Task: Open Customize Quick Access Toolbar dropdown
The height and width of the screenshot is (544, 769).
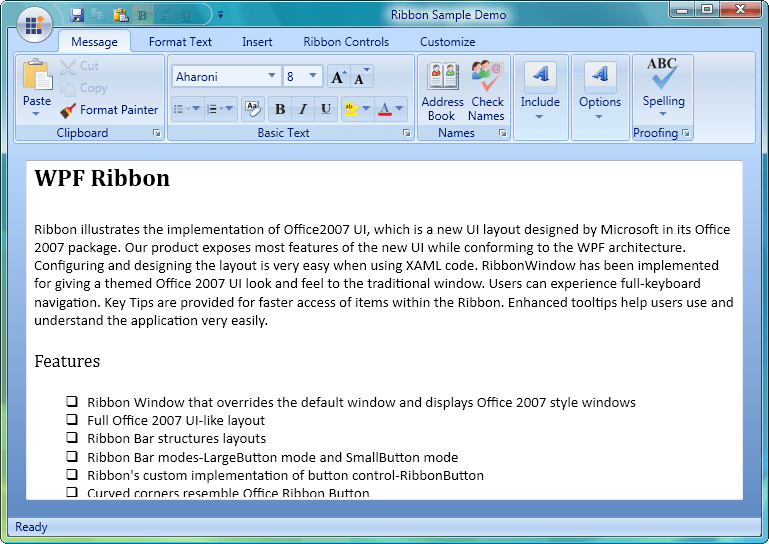Action: coord(221,15)
